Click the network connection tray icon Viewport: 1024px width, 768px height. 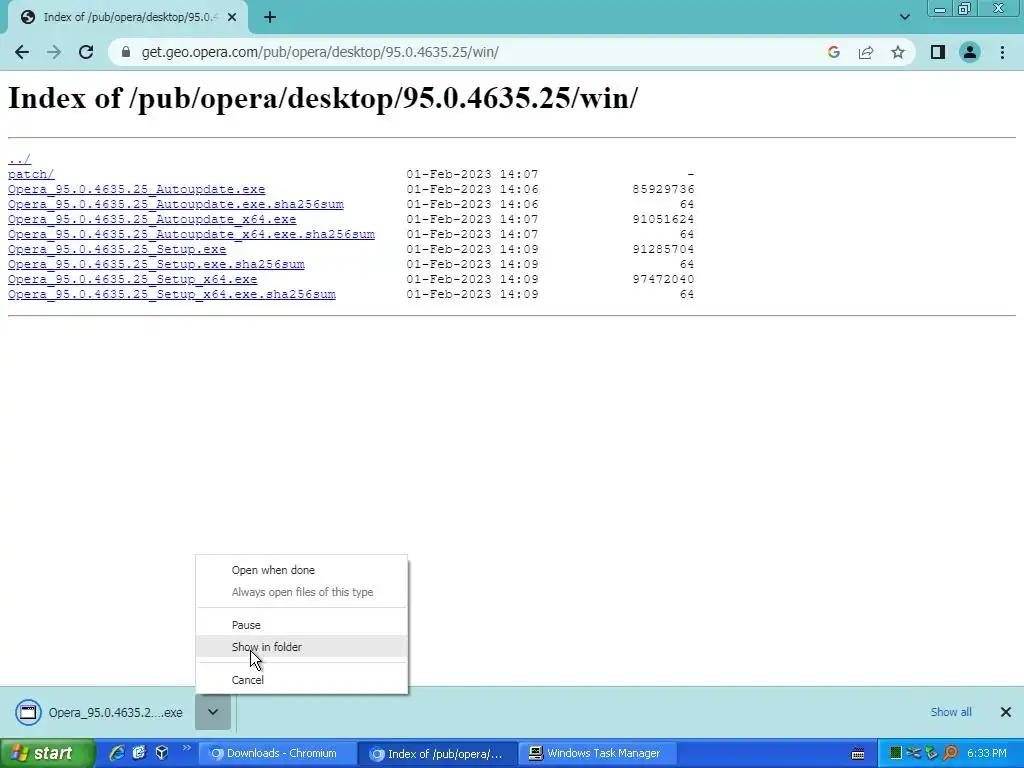914,754
